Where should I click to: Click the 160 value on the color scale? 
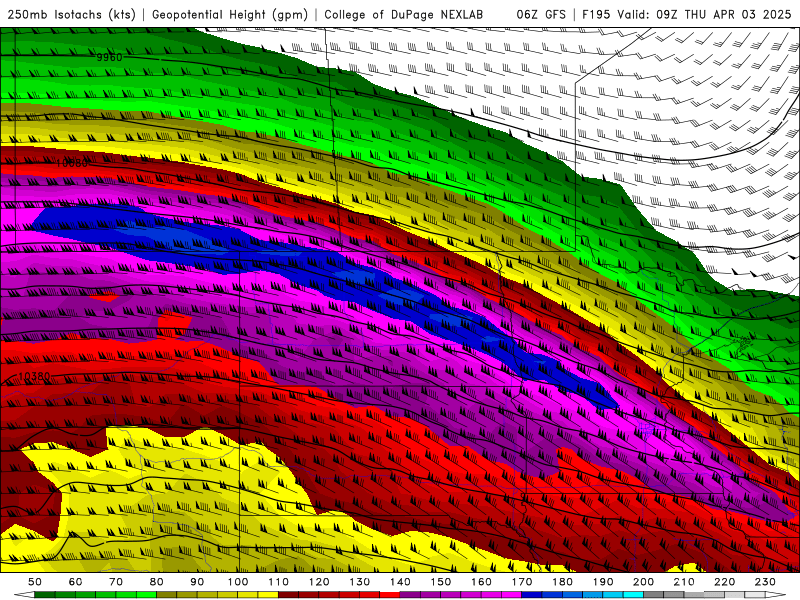481,582
